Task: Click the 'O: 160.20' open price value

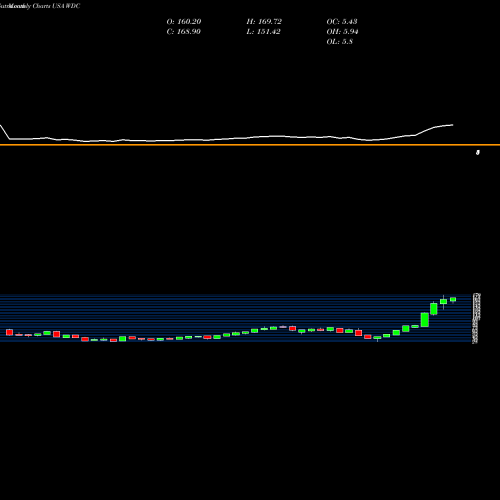Action: click(x=184, y=22)
